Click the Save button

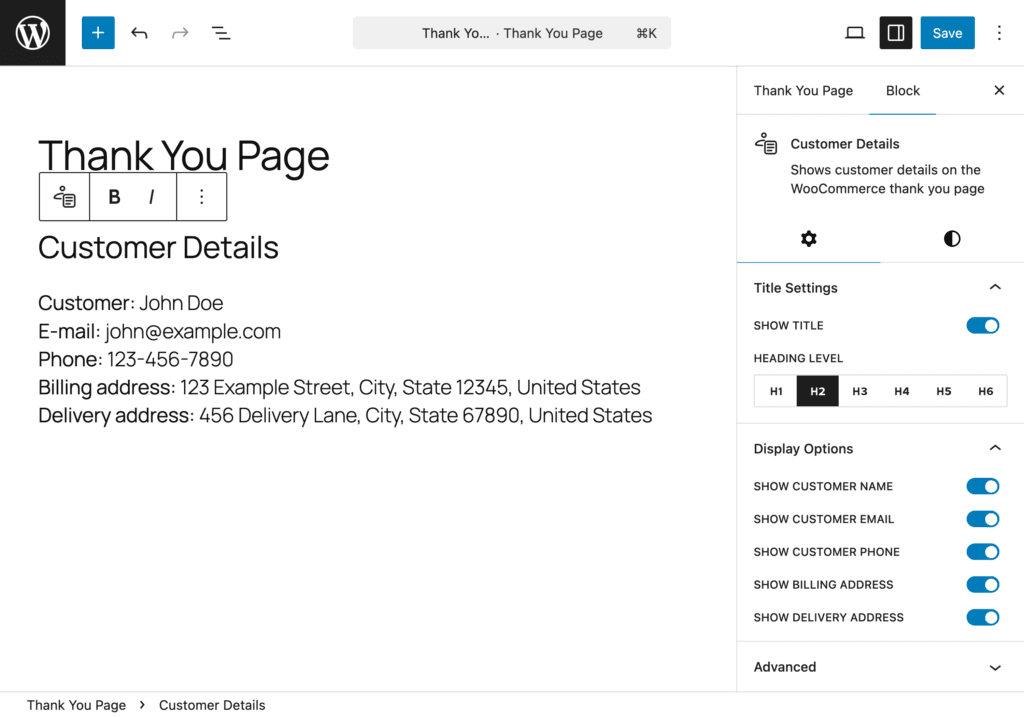coord(947,33)
